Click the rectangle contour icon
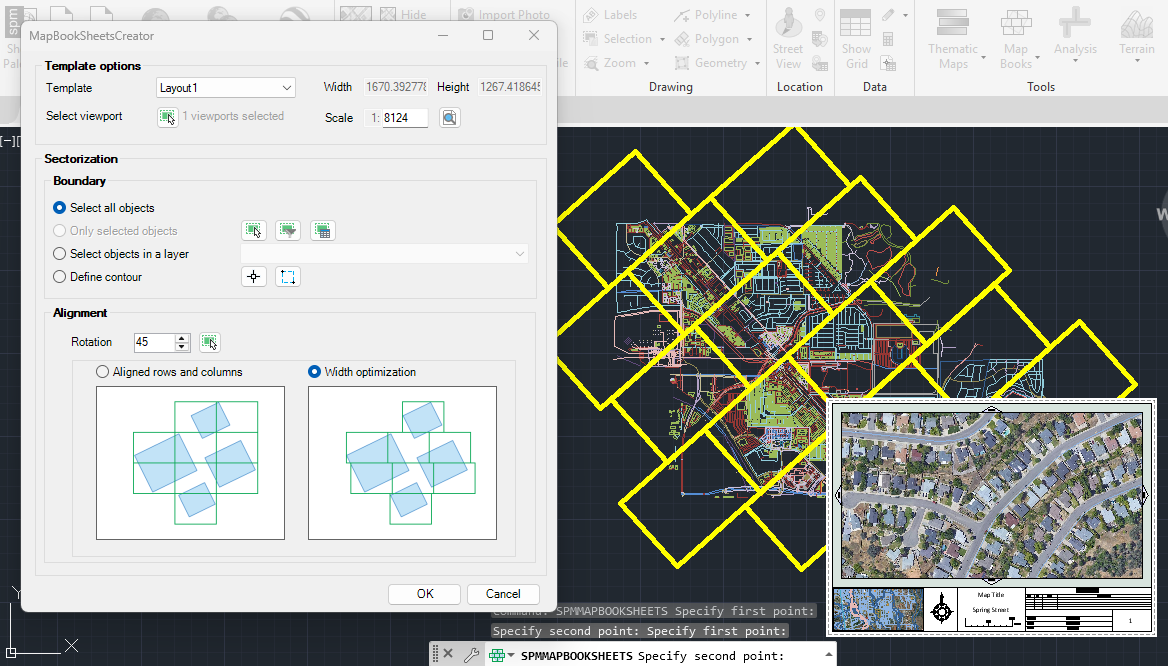Viewport: 1168px width, 666px height. point(288,277)
